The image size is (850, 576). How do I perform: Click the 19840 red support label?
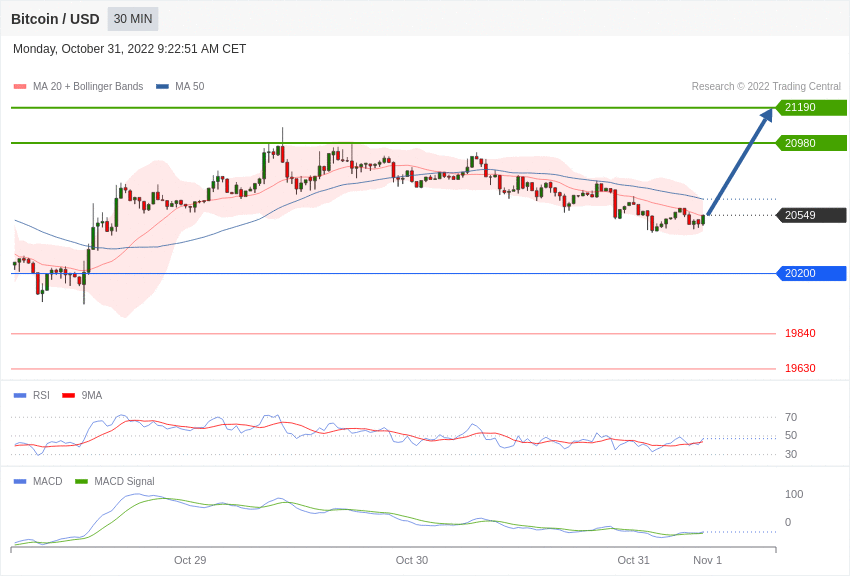point(800,333)
